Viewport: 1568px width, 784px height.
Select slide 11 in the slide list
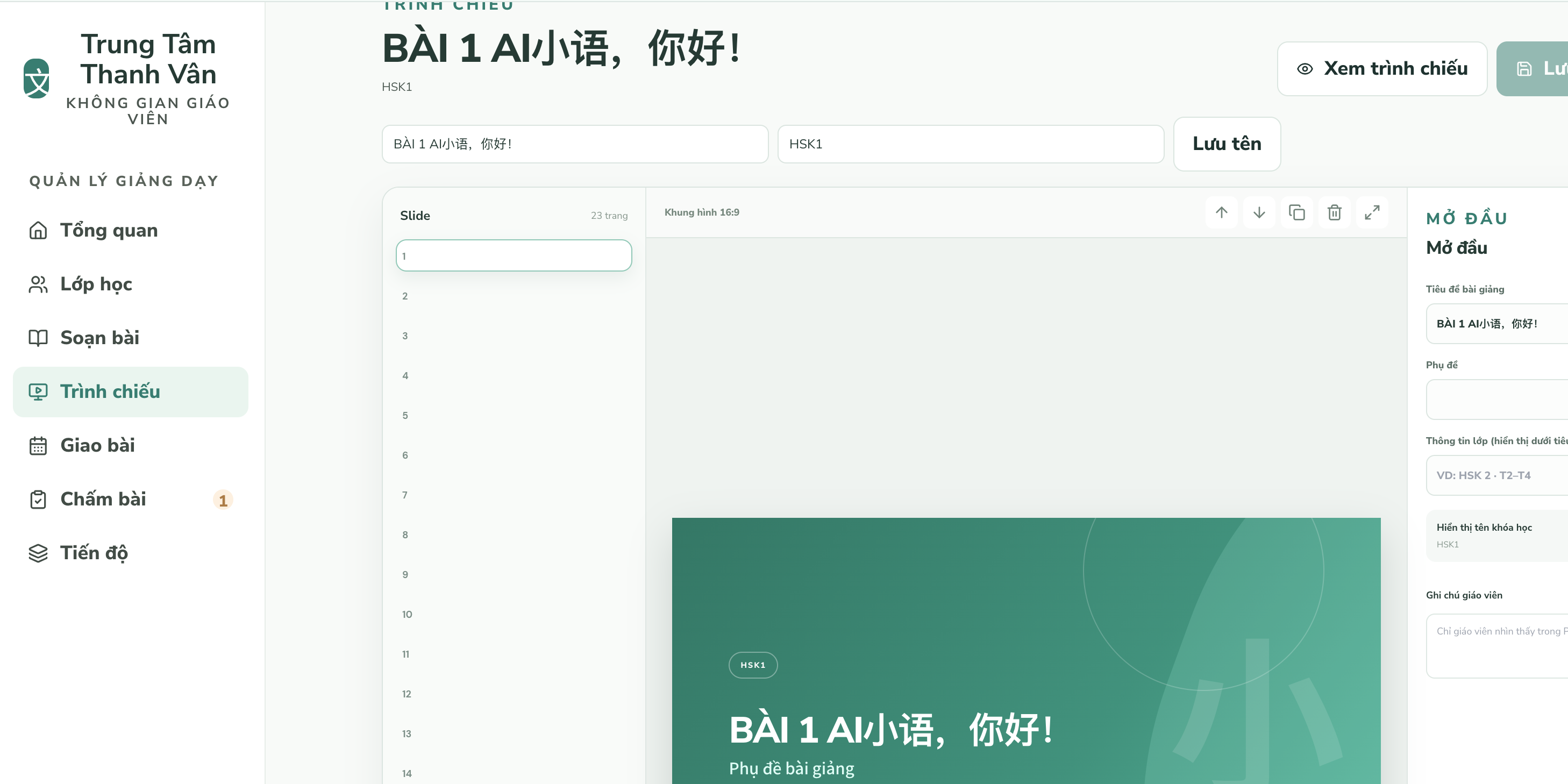point(514,654)
